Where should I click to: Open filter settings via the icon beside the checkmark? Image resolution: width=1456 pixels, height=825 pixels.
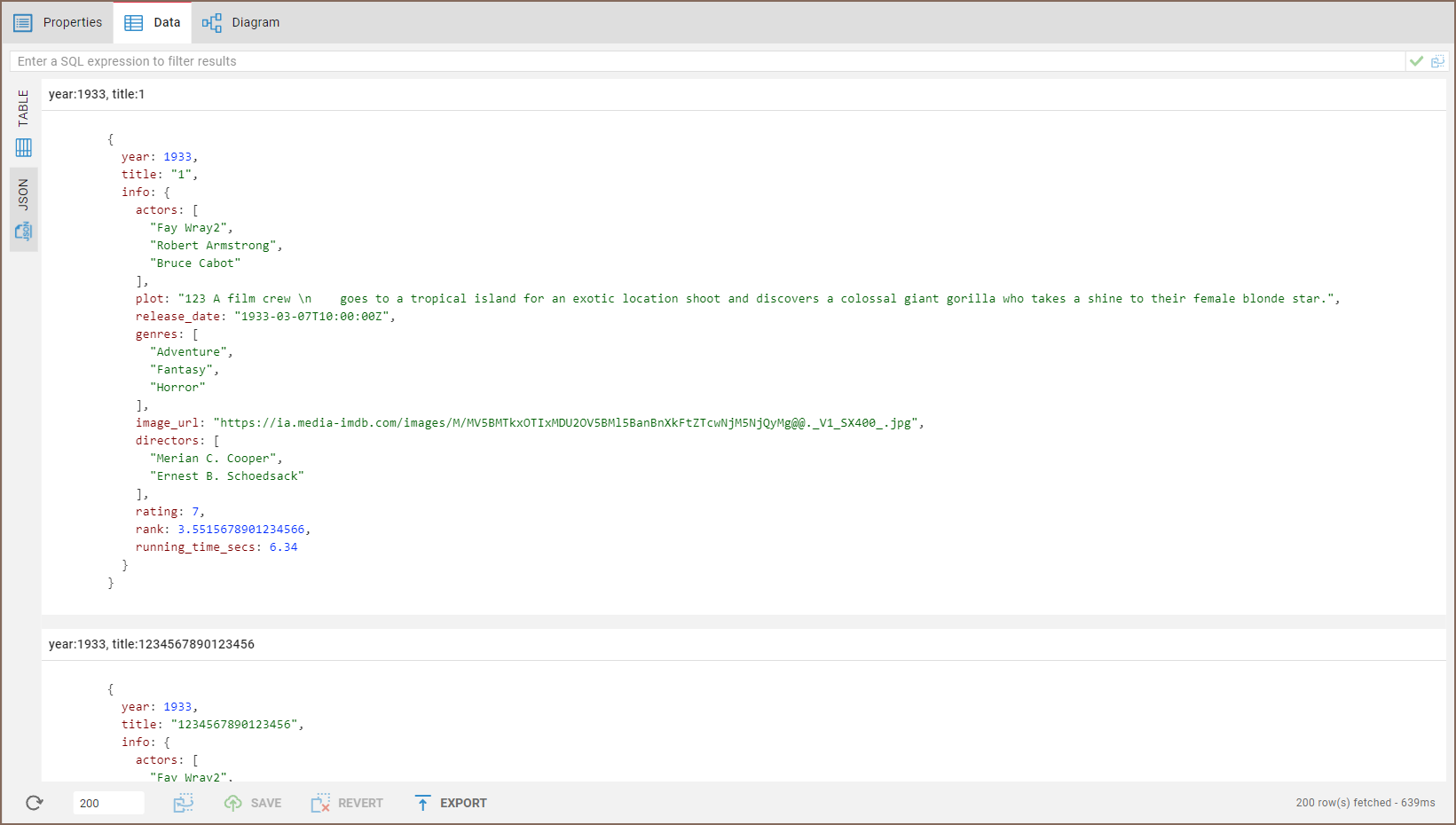[x=1439, y=61]
